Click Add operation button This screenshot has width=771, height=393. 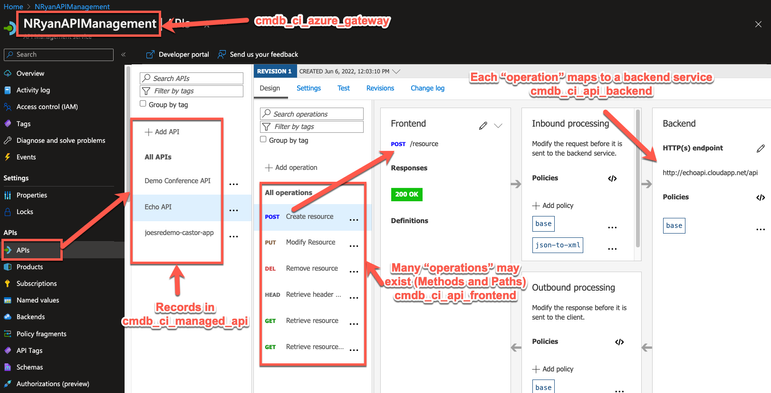(x=291, y=168)
